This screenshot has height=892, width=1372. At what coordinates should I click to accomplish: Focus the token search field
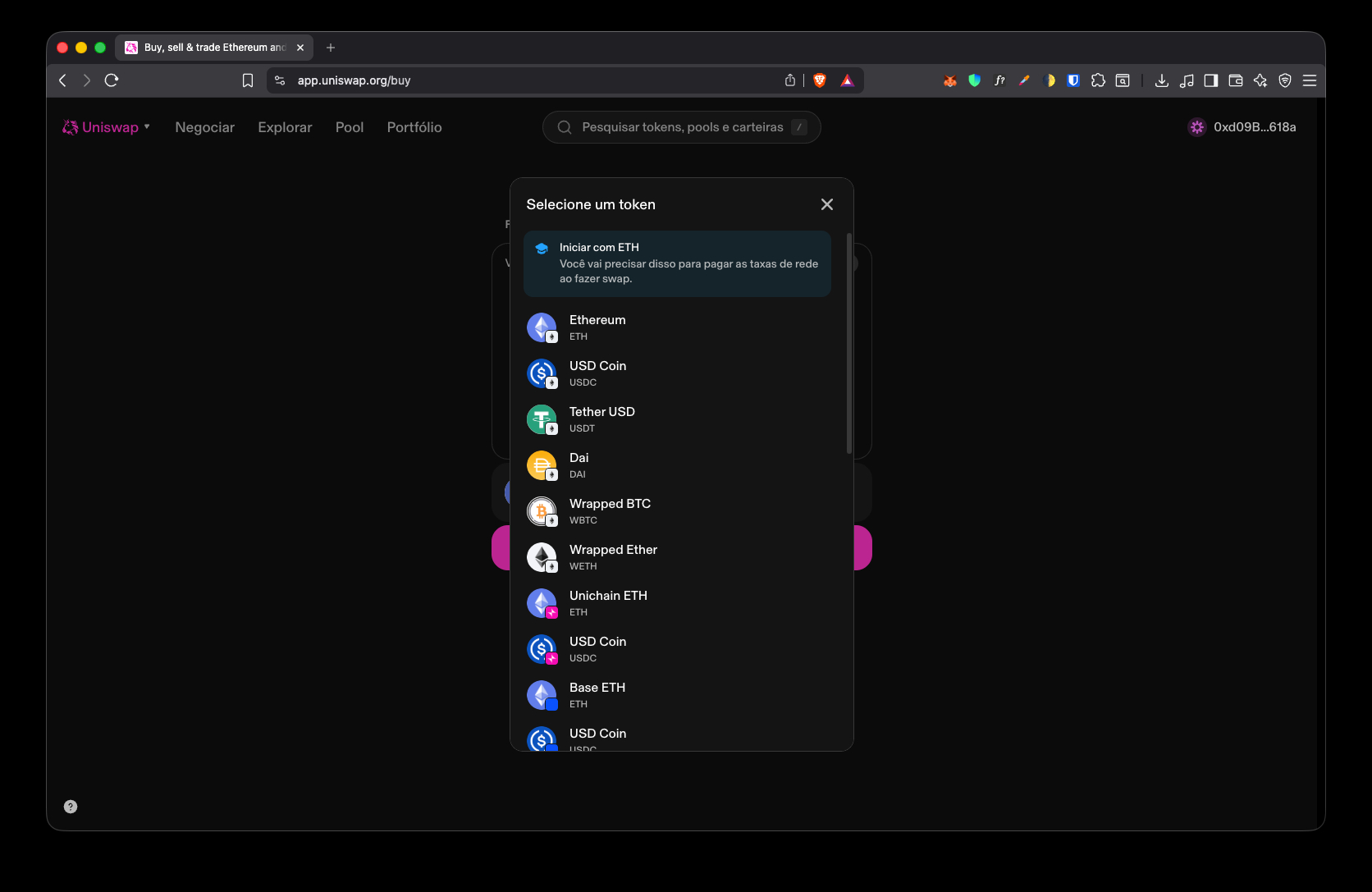682,127
